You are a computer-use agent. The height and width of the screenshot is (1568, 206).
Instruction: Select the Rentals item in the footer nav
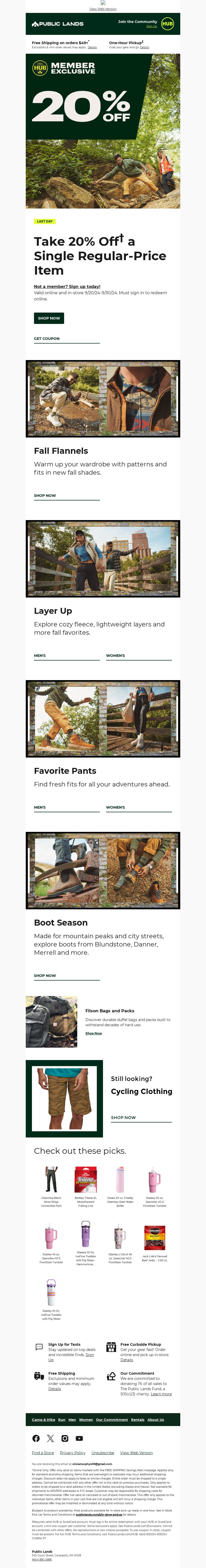pyautogui.click(x=138, y=1420)
